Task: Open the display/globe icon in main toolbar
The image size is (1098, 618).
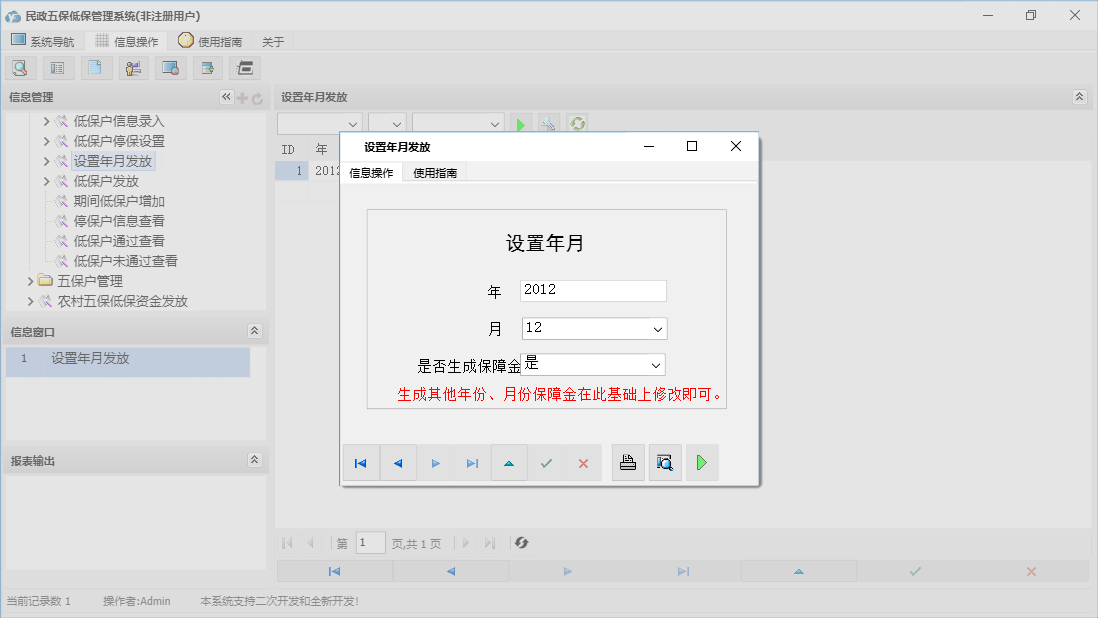Action: 170,67
